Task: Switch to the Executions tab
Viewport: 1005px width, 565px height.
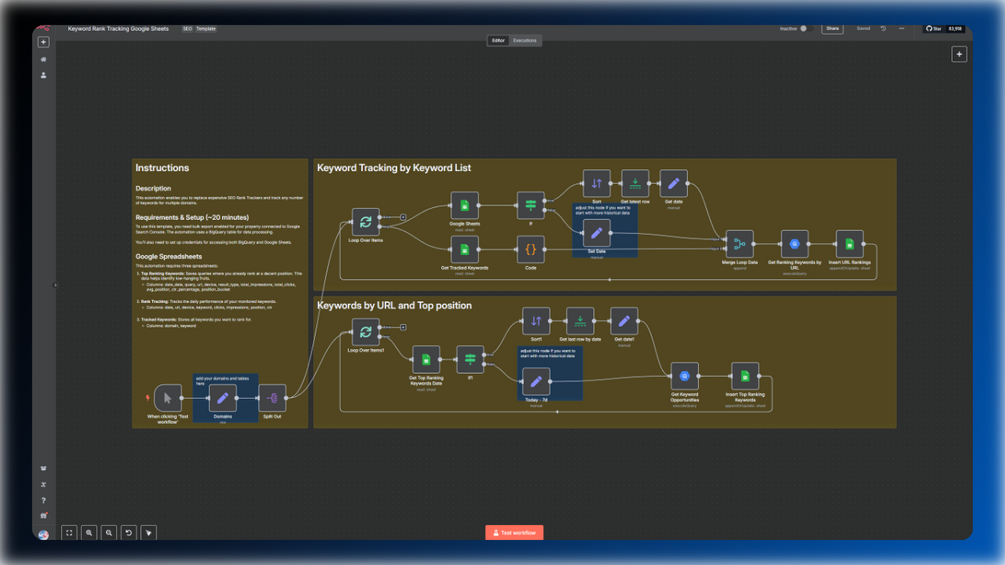Action: click(524, 40)
